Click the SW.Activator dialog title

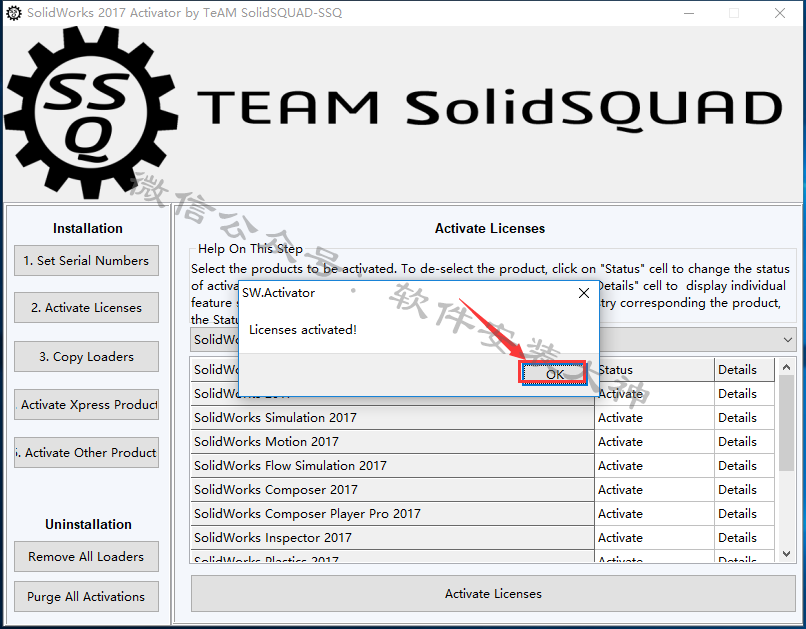coord(279,293)
